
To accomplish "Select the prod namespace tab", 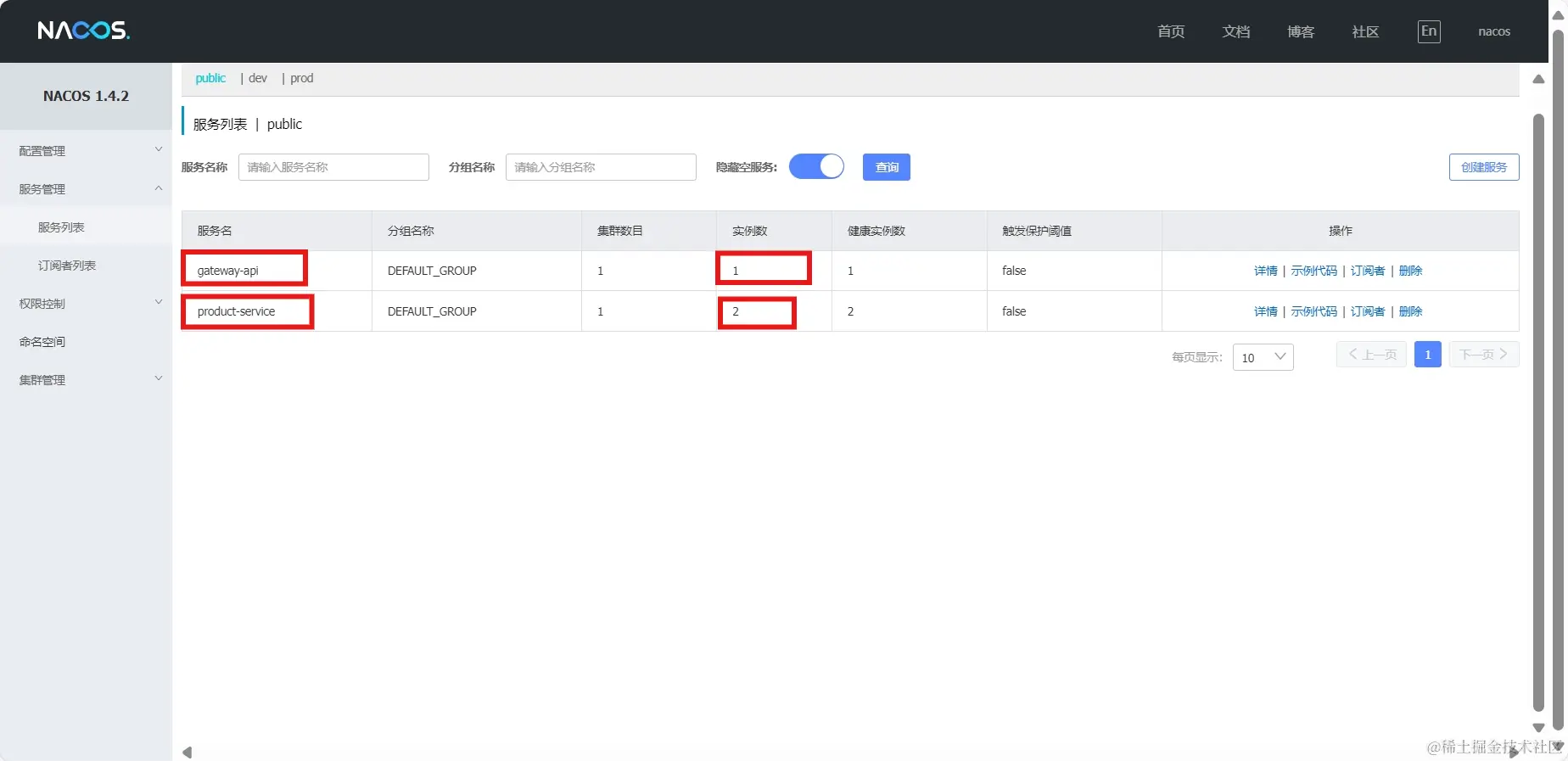I will (302, 78).
